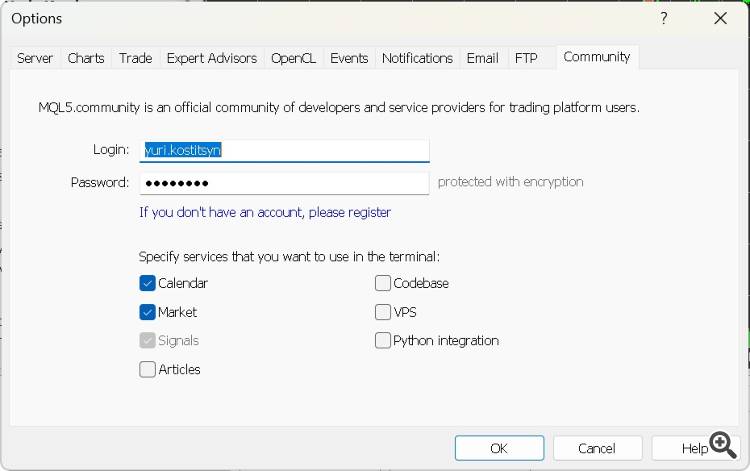Viewport: 750px width, 471px height.
Task: Click the magnifier zoom icon in the corner
Action: coord(723,445)
